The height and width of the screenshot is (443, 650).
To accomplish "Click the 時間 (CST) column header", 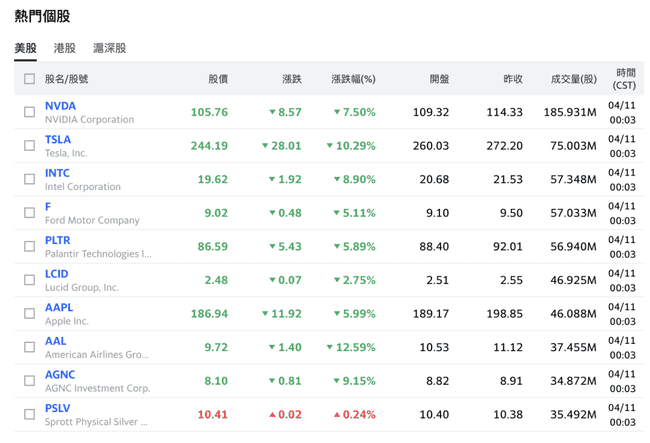I will (624, 79).
